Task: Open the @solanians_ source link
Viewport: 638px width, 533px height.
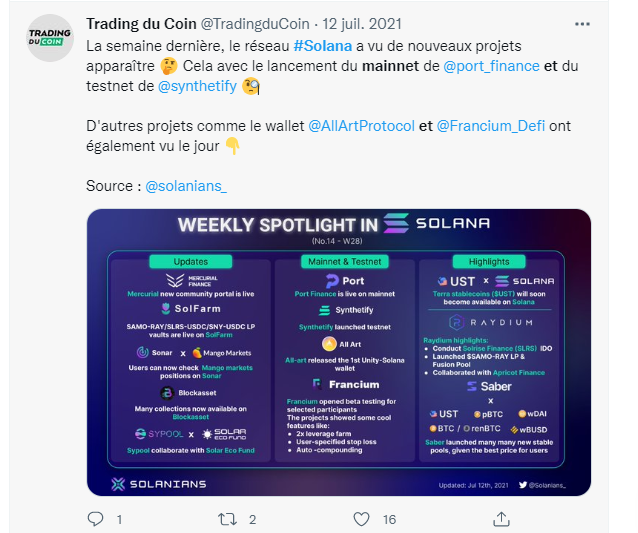Action: [186, 186]
